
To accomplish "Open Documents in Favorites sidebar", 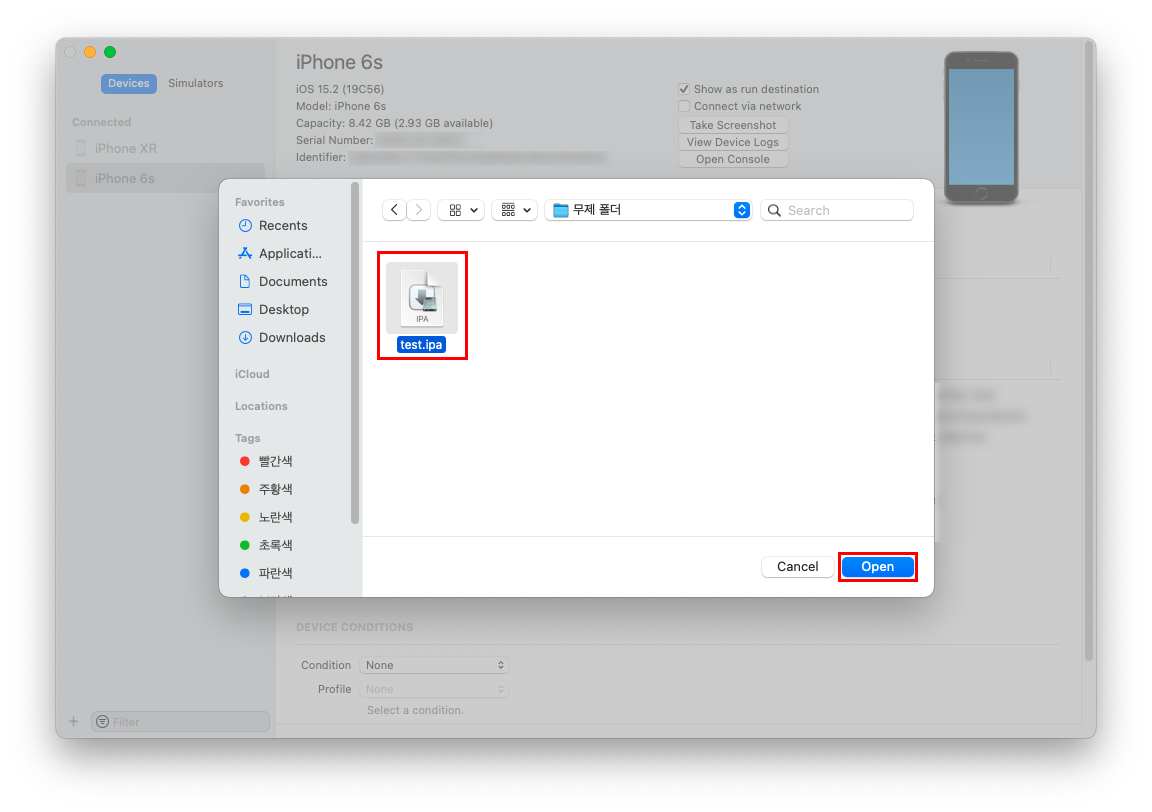I will pos(282,281).
